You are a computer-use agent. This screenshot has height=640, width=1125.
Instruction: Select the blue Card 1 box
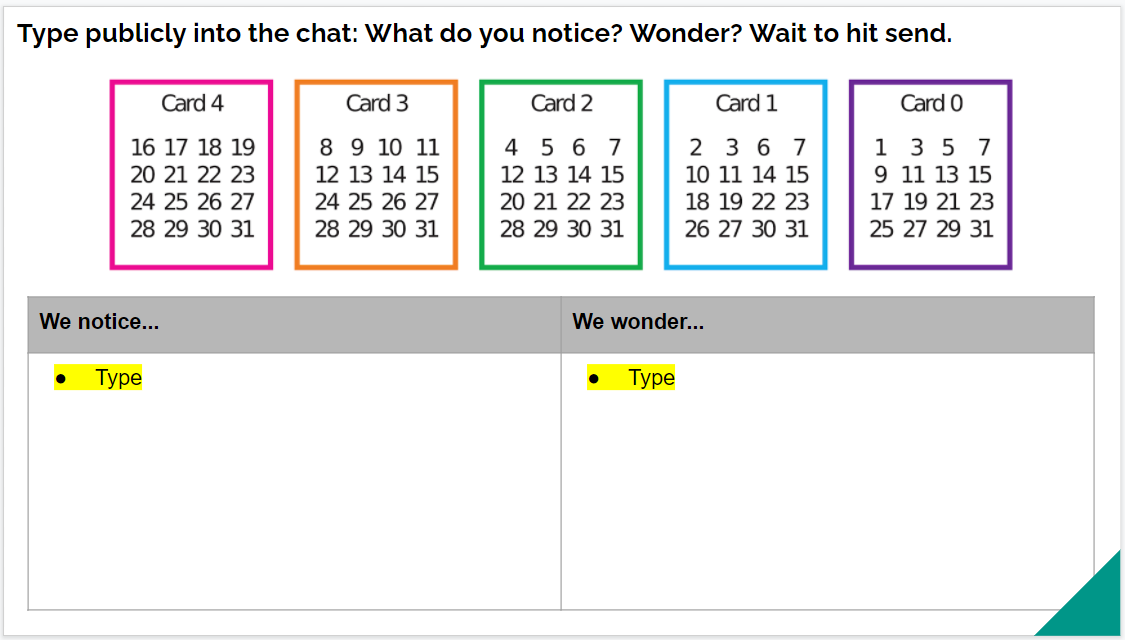click(x=746, y=175)
